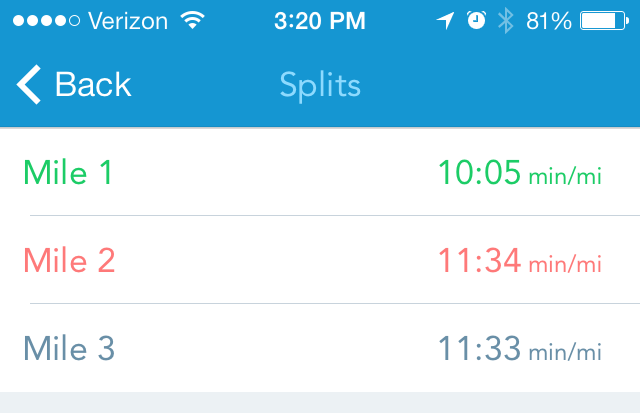
Task: Click the min/mi unit beside 10:05
Action: 565,177
